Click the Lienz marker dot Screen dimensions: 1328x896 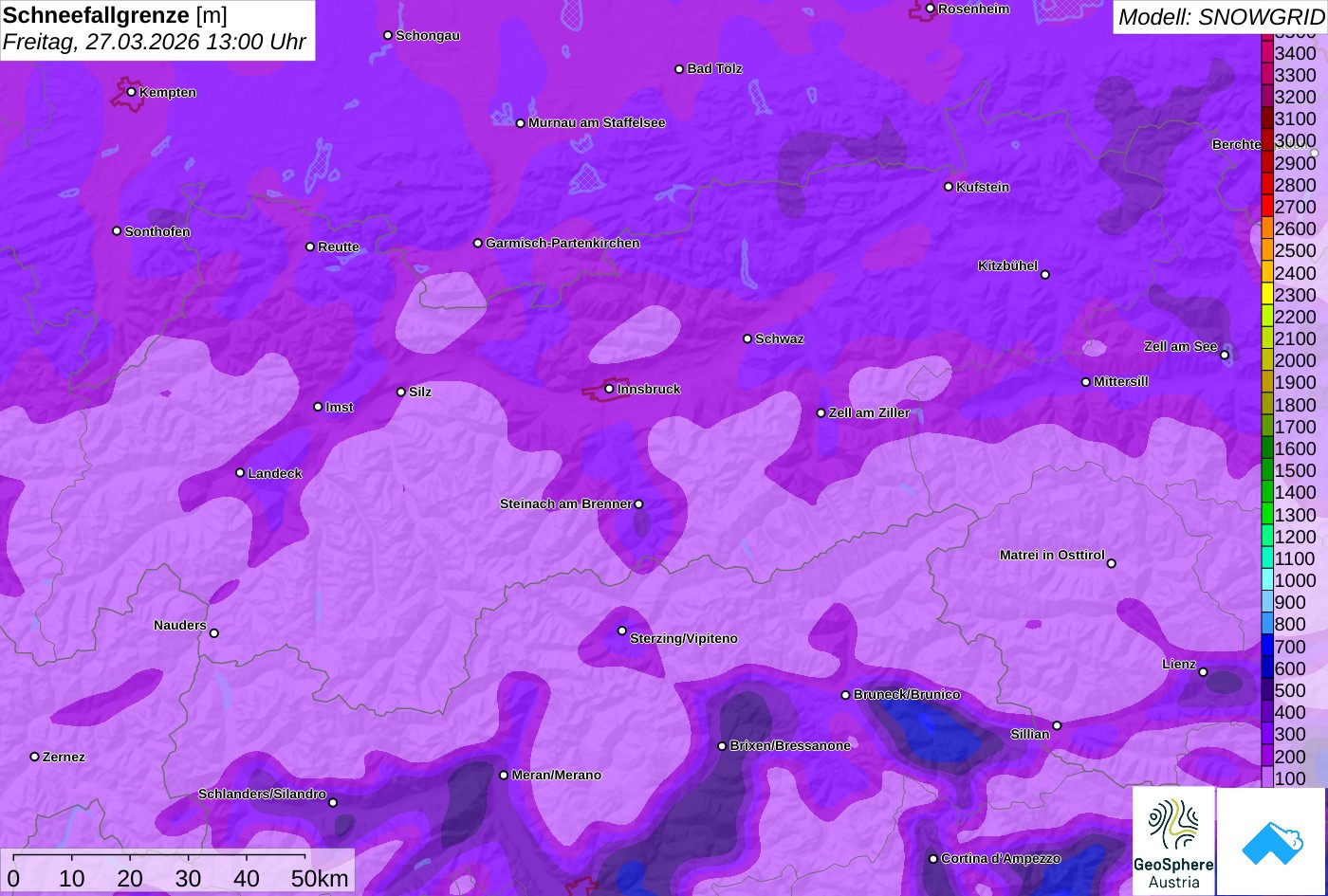pyautogui.click(x=1203, y=672)
